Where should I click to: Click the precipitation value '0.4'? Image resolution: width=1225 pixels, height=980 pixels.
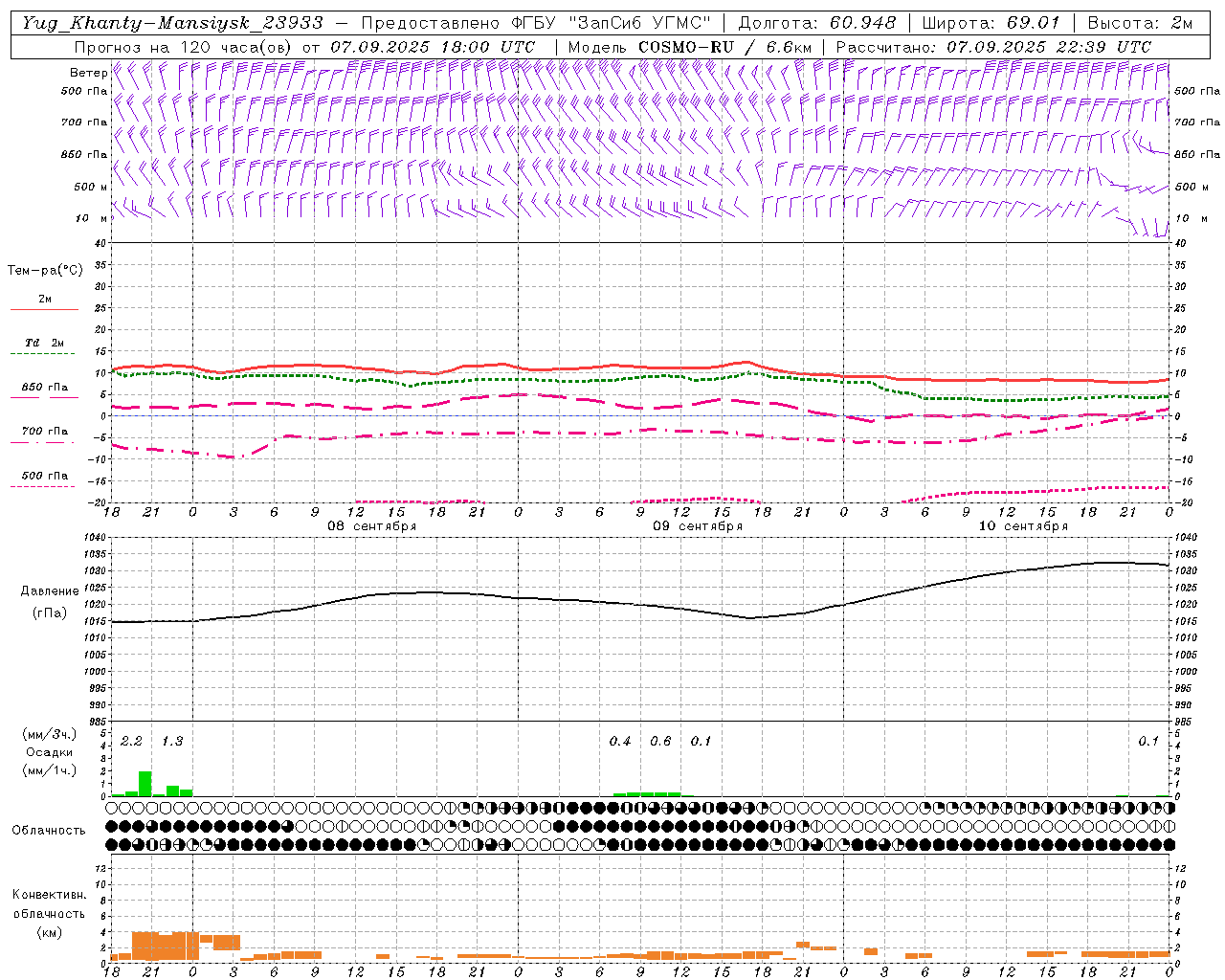[620, 742]
